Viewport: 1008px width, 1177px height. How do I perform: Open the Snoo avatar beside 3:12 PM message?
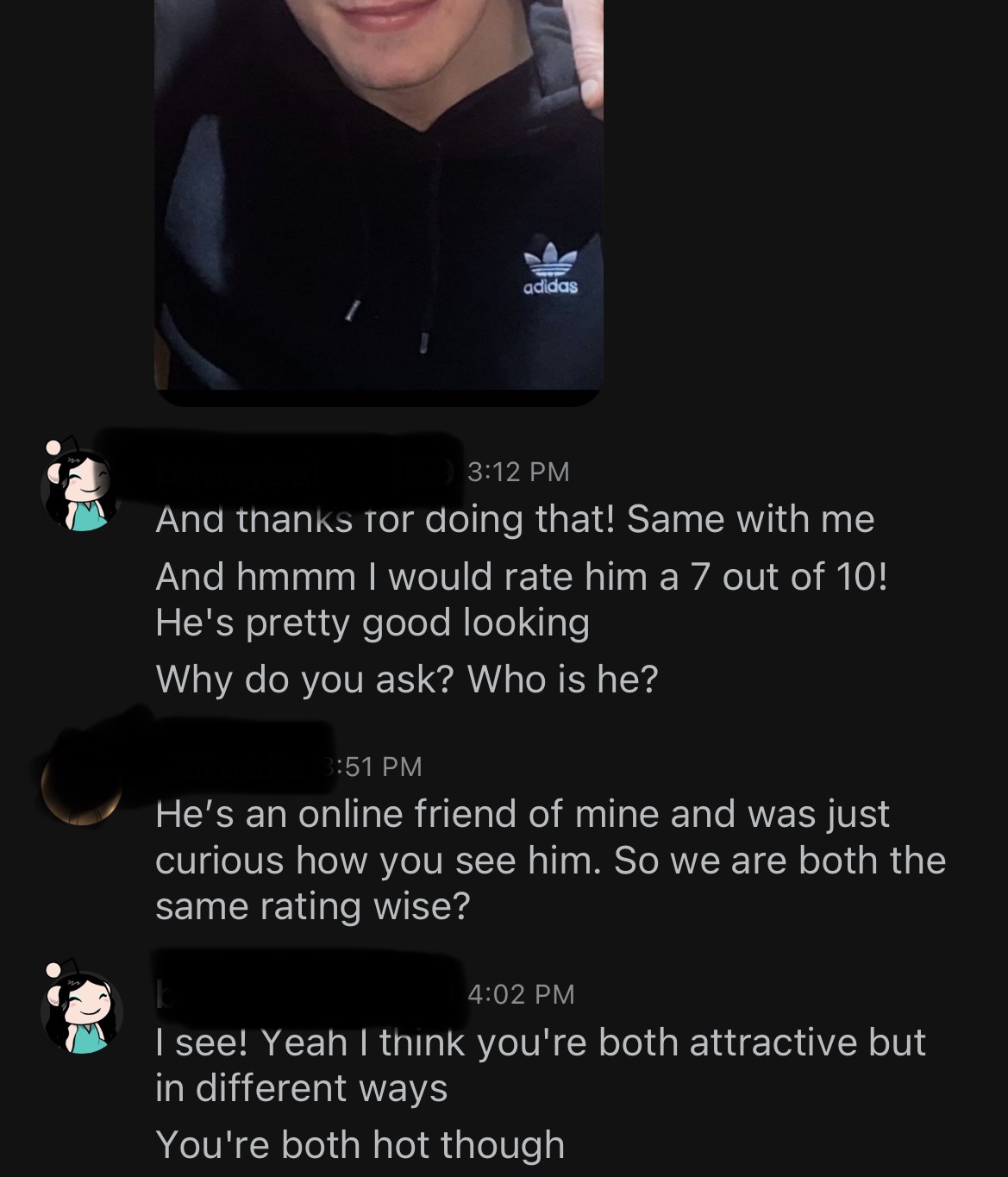click(x=81, y=487)
